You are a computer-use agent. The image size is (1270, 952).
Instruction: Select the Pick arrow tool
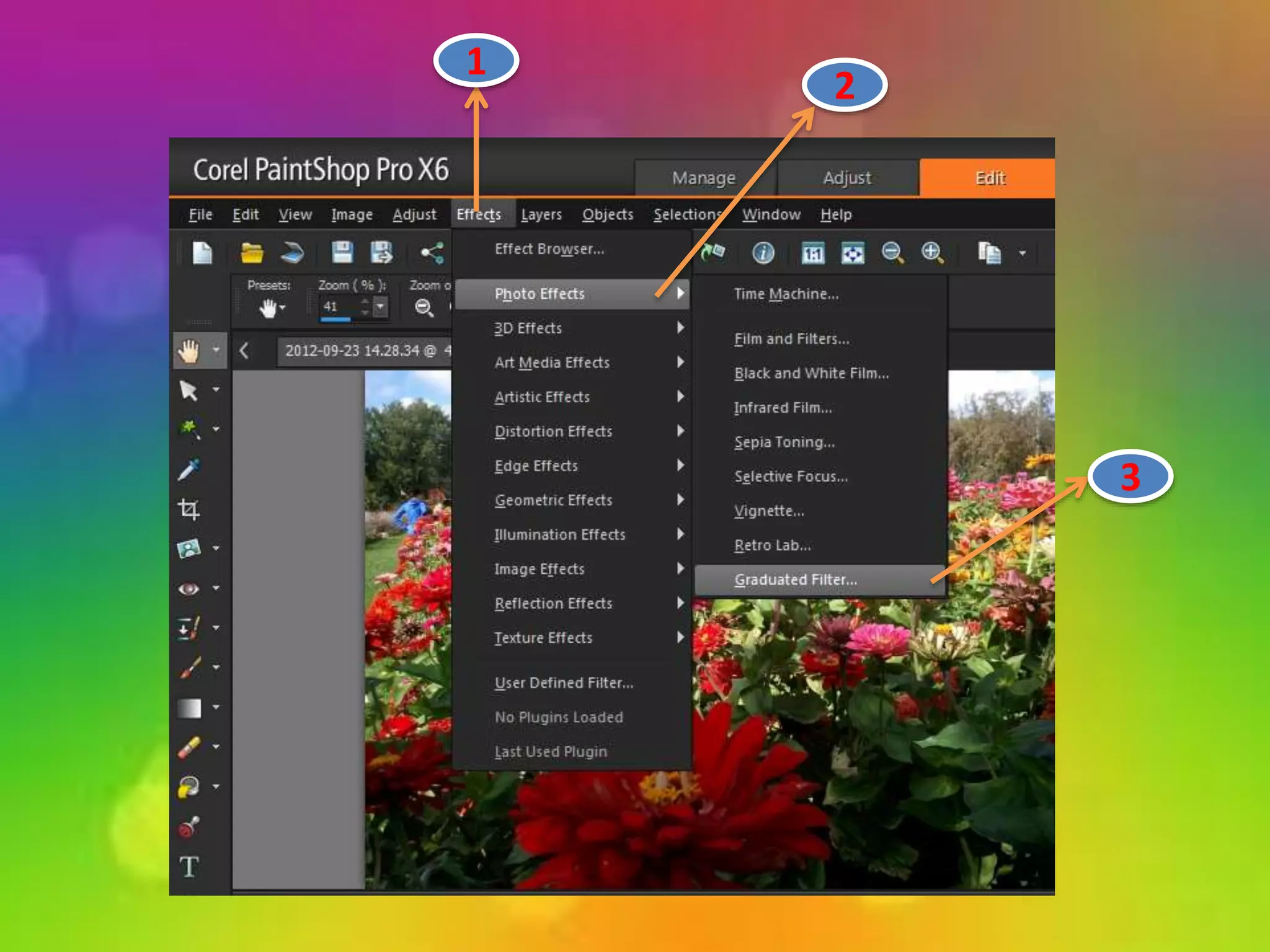(x=189, y=390)
